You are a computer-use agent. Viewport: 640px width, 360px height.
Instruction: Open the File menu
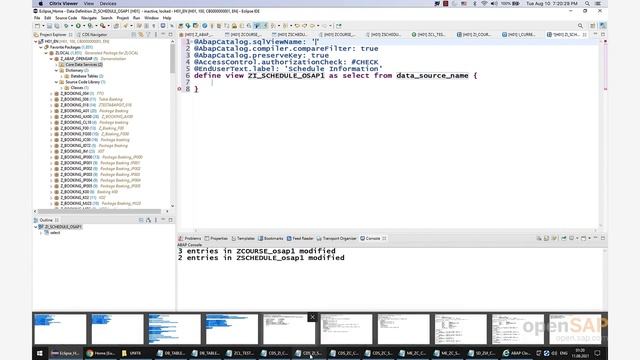tap(37, 18)
